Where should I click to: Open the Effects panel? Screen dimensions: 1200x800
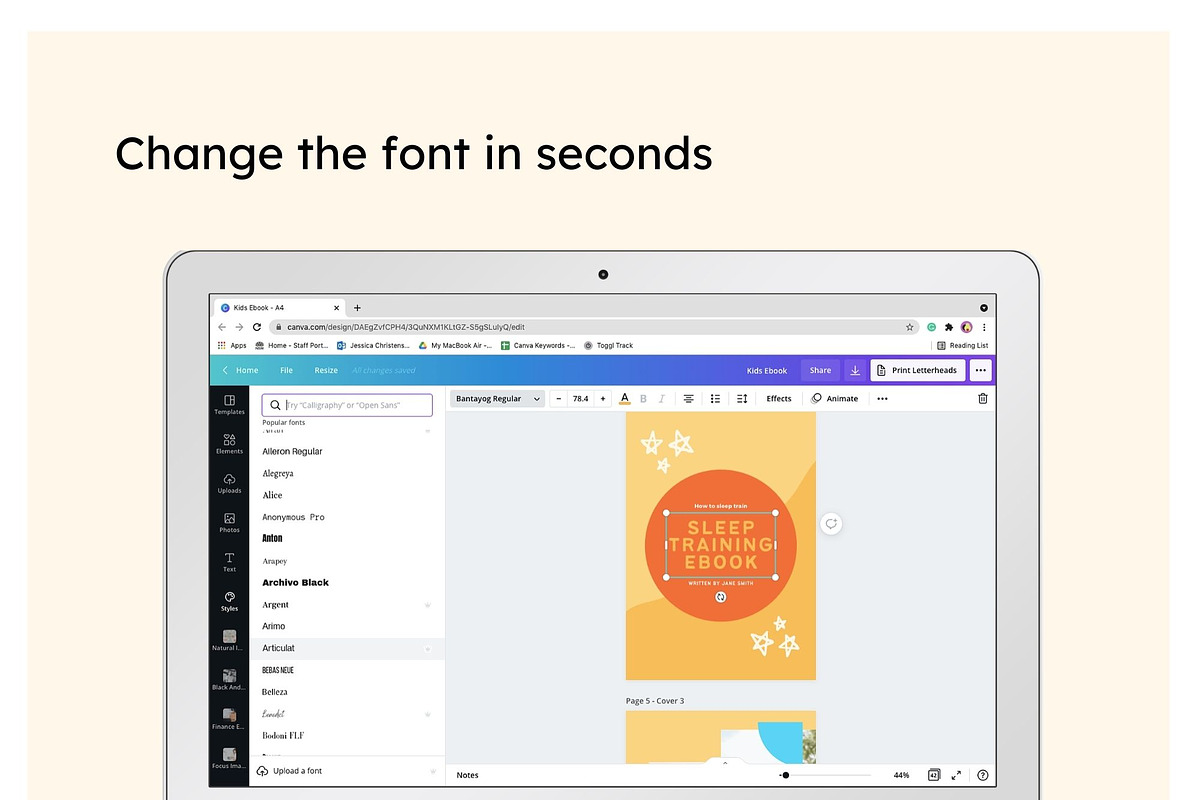pos(779,398)
